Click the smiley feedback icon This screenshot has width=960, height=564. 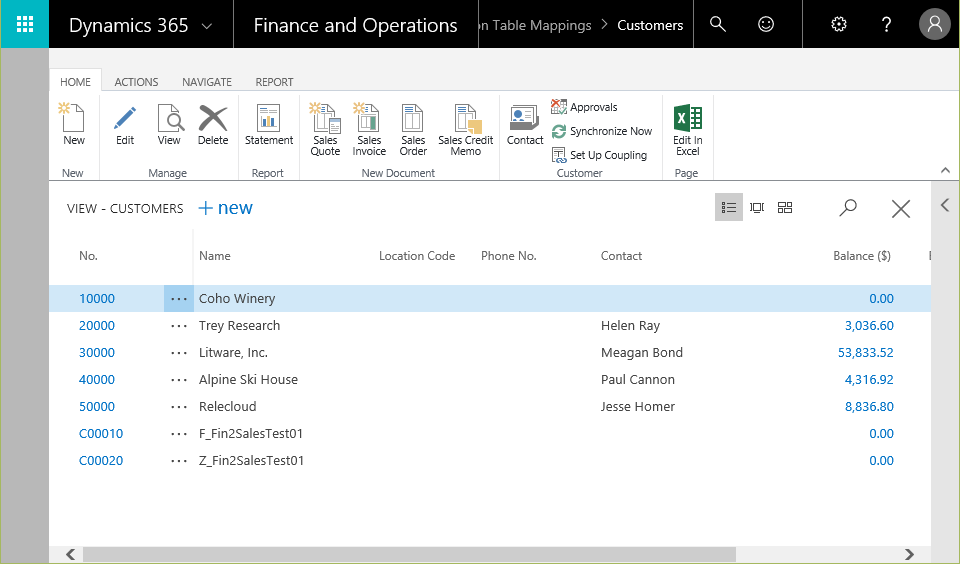(x=766, y=24)
